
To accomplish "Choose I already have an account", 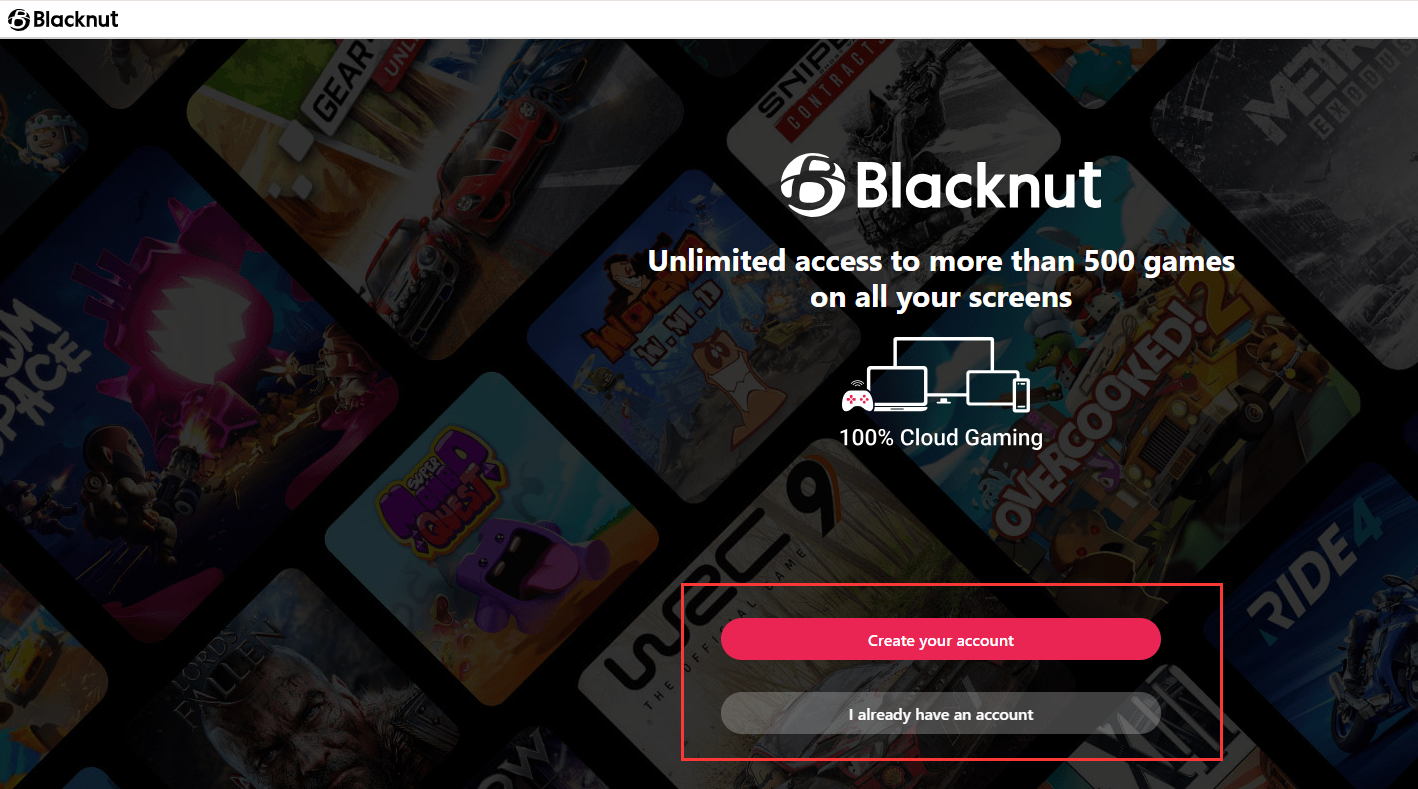I will [x=940, y=714].
